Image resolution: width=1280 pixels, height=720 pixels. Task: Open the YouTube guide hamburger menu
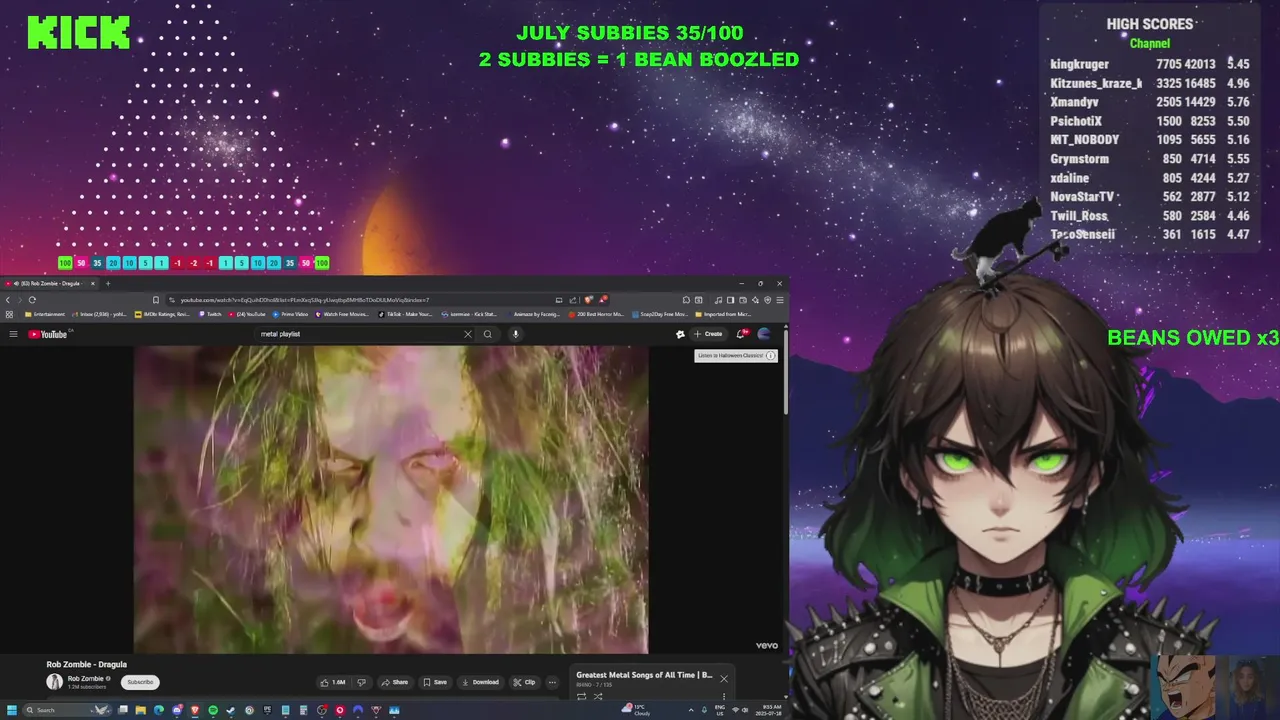pyautogui.click(x=13, y=334)
